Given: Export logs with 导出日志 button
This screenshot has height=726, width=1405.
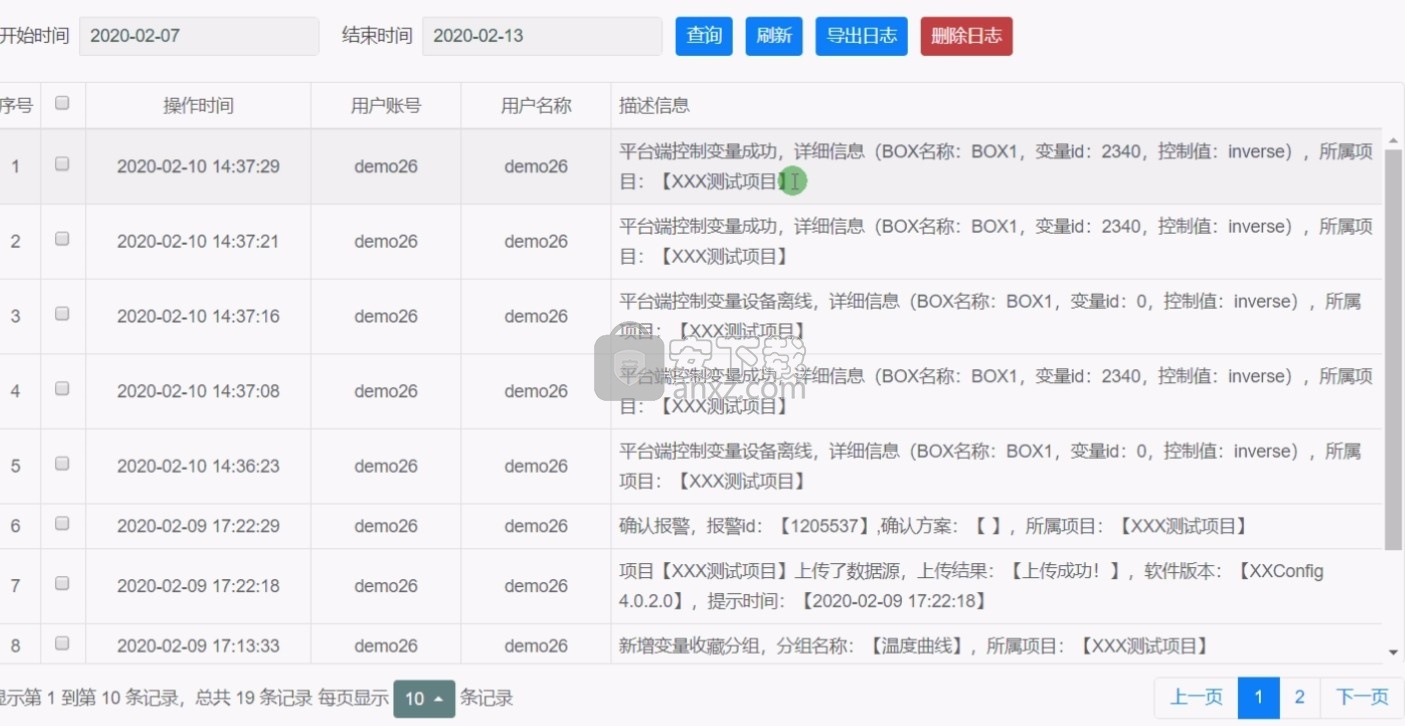Looking at the screenshot, I should click(861, 36).
